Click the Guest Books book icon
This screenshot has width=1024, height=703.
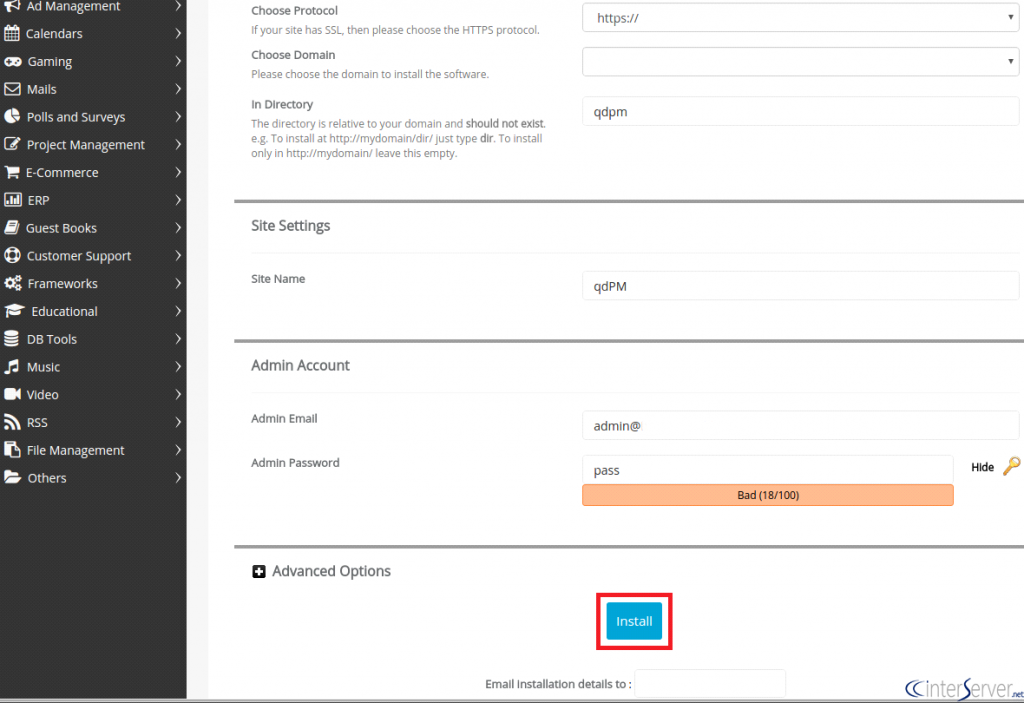pyautogui.click(x=12, y=227)
